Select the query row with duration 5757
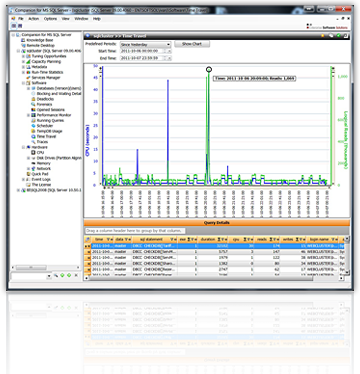This screenshot has height=374, width=360. pyautogui.click(x=215, y=252)
